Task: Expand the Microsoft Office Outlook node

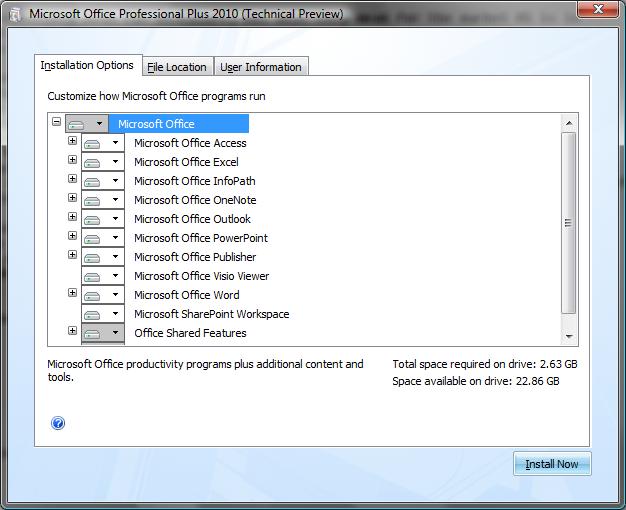Action: pos(72,216)
